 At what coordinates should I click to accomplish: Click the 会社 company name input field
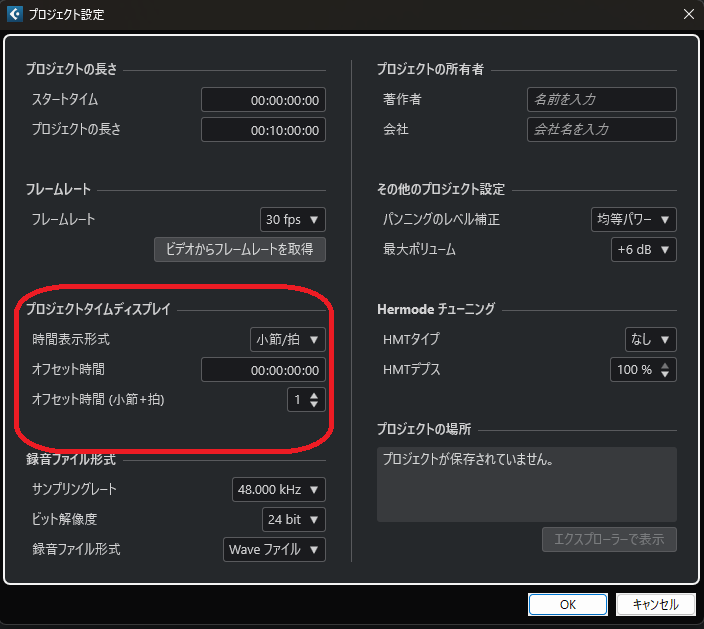point(602,130)
